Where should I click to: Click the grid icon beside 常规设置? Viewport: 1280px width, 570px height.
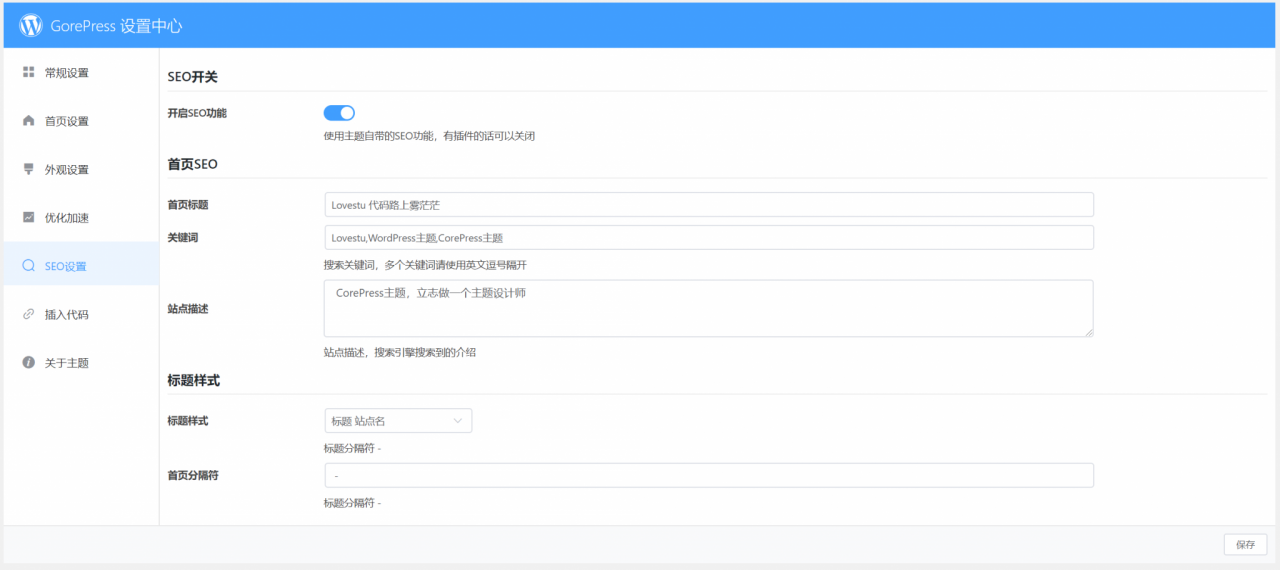click(x=29, y=72)
